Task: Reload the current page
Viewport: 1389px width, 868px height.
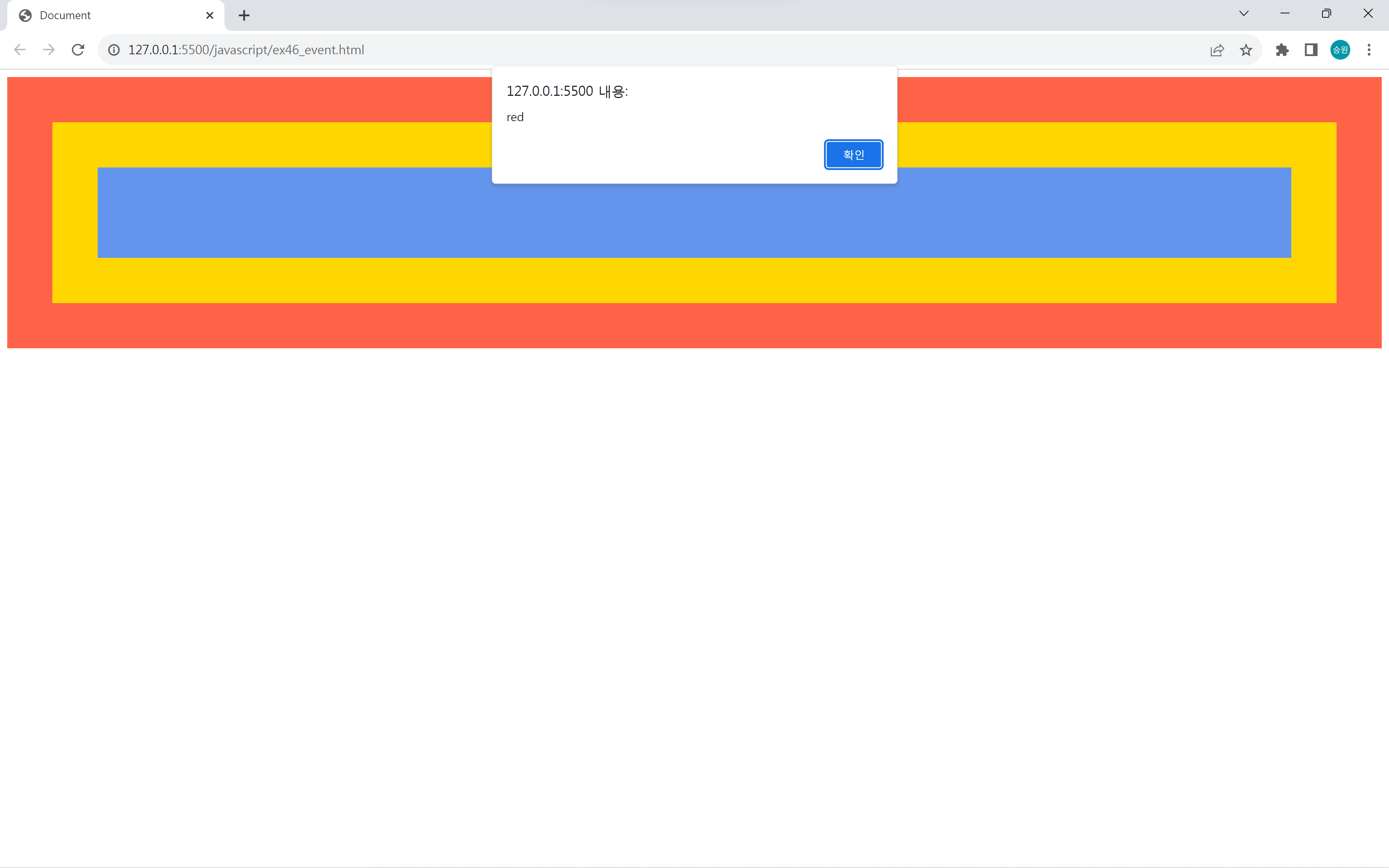Action: pos(78,50)
